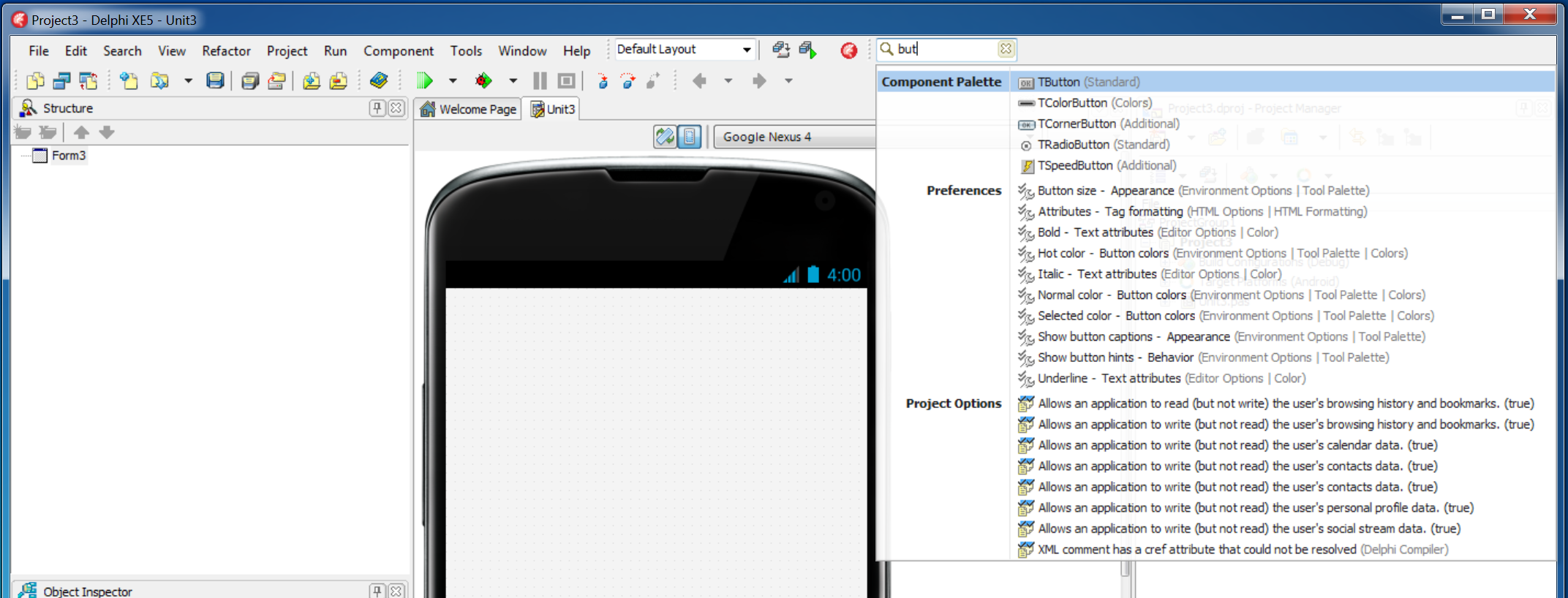Image resolution: width=1568 pixels, height=598 pixels.
Task: Click inside the IDE Insight search field
Action: (x=946, y=49)
